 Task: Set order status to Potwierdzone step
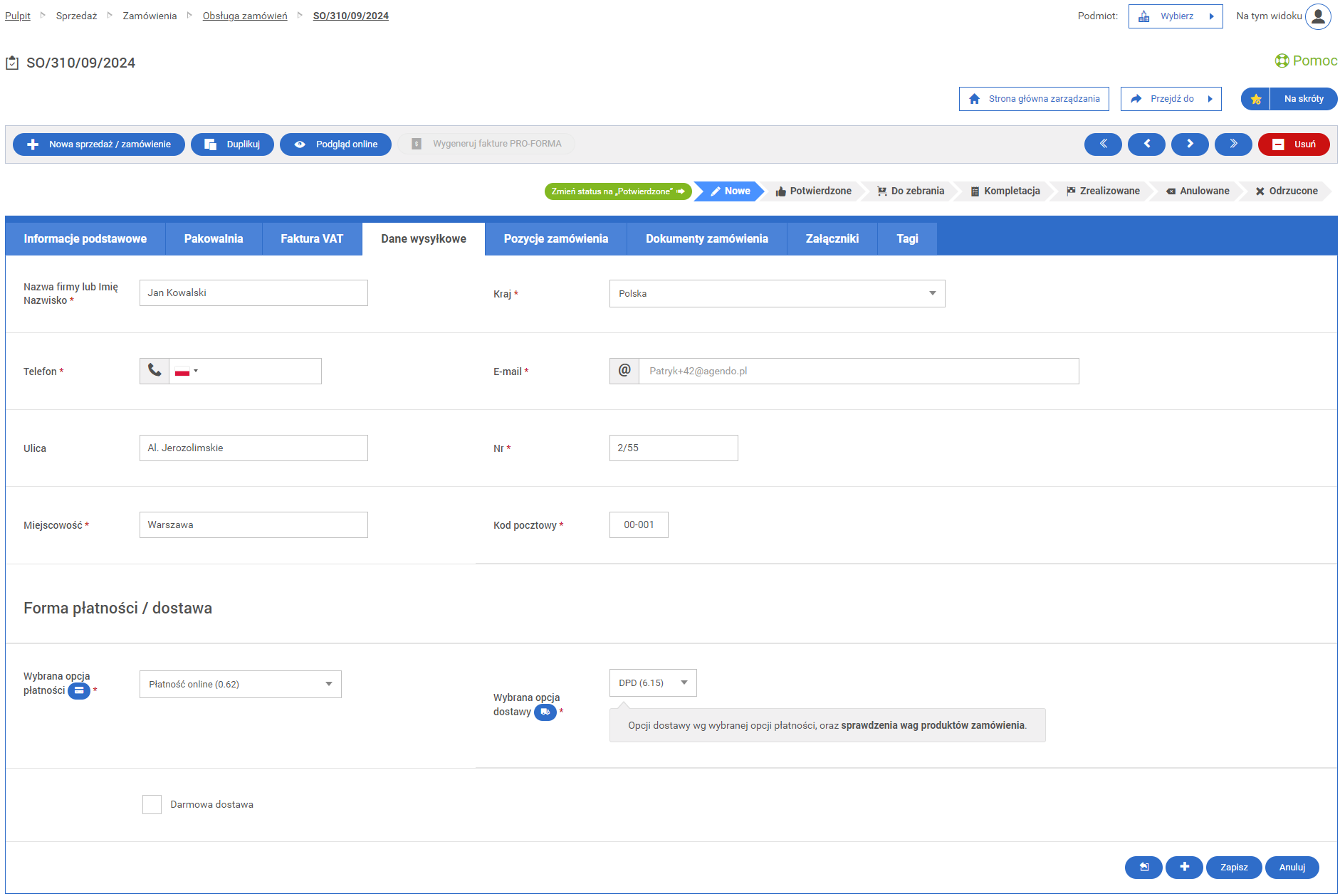(x=813, y=191)
